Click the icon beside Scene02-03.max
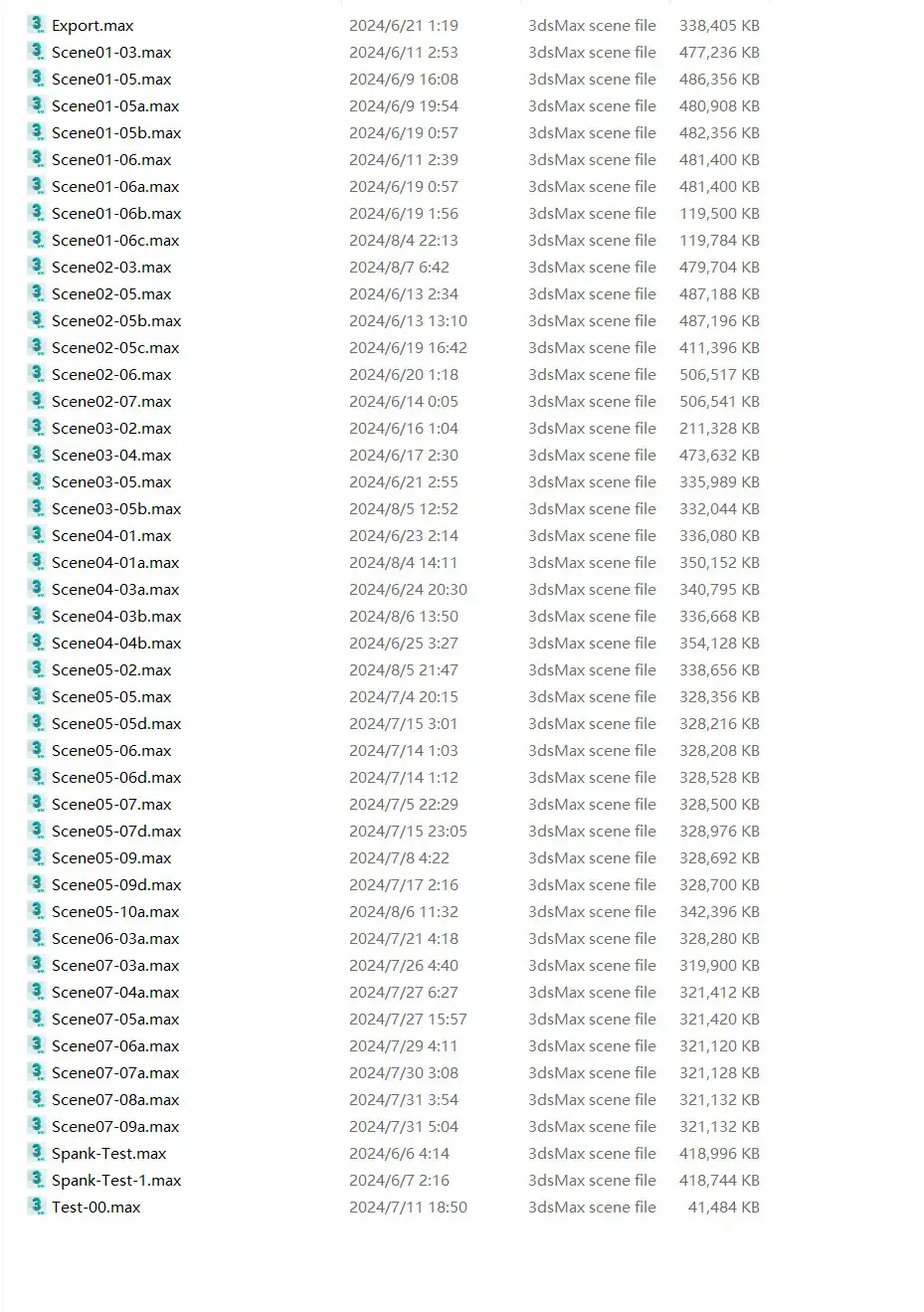The width and height of the screenshot is (924, 1312). (37, 267)
